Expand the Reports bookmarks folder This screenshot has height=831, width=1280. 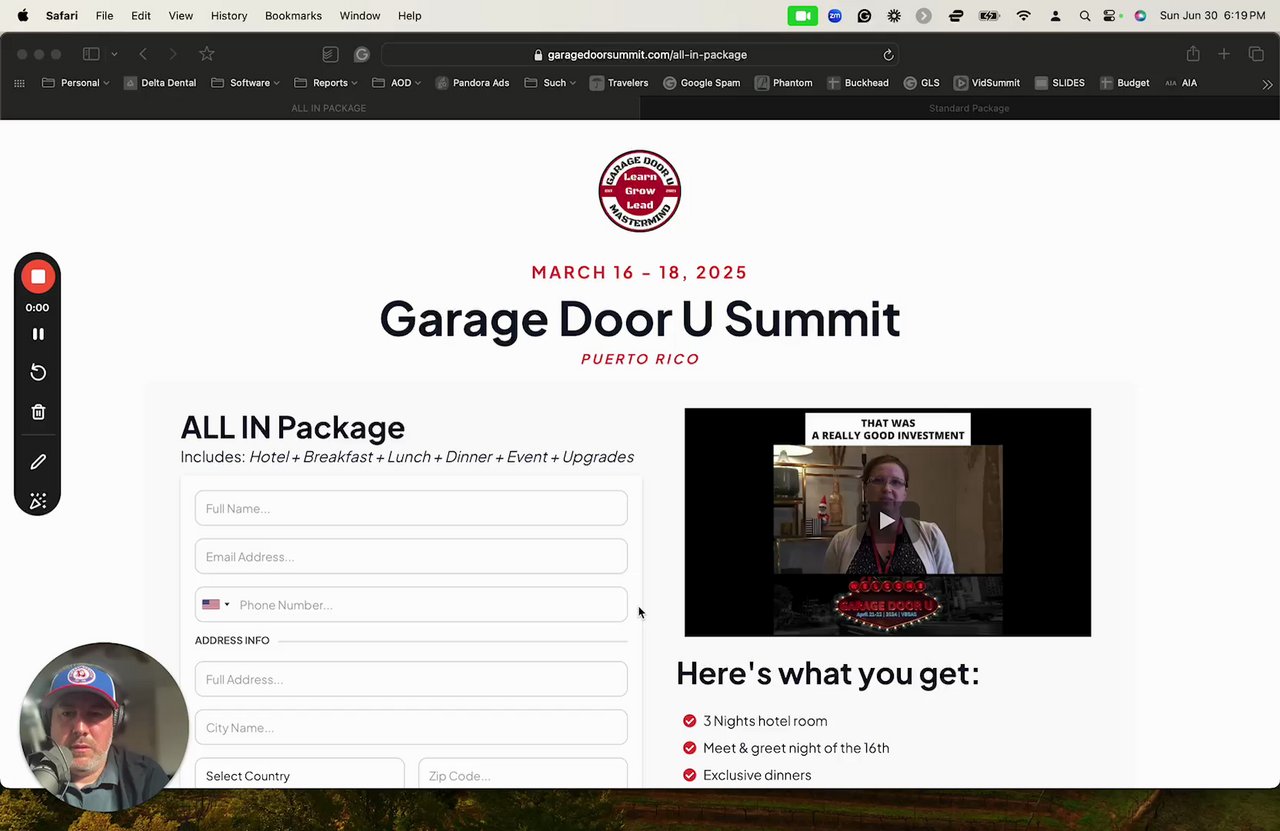[327, 83]
